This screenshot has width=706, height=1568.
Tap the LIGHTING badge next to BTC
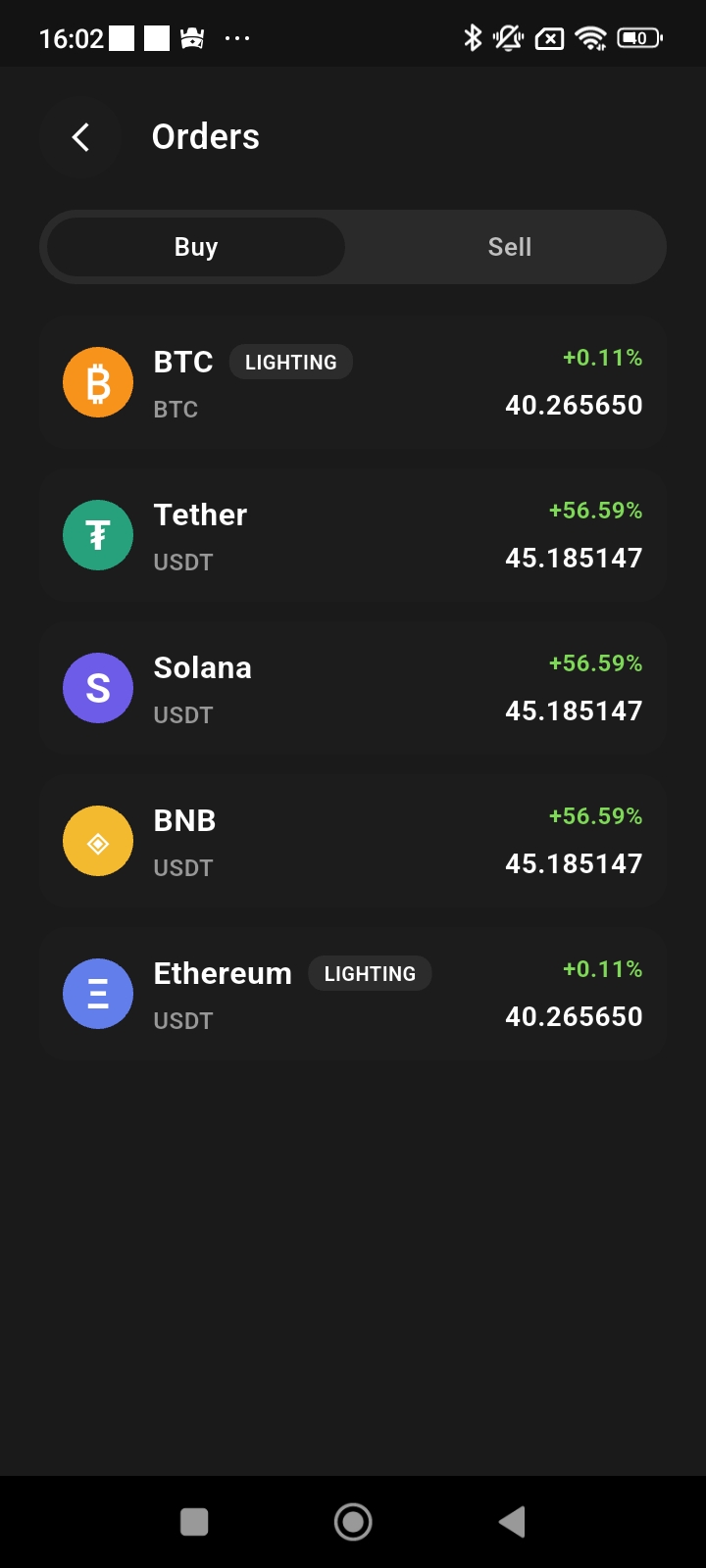(x=290, y=363)
